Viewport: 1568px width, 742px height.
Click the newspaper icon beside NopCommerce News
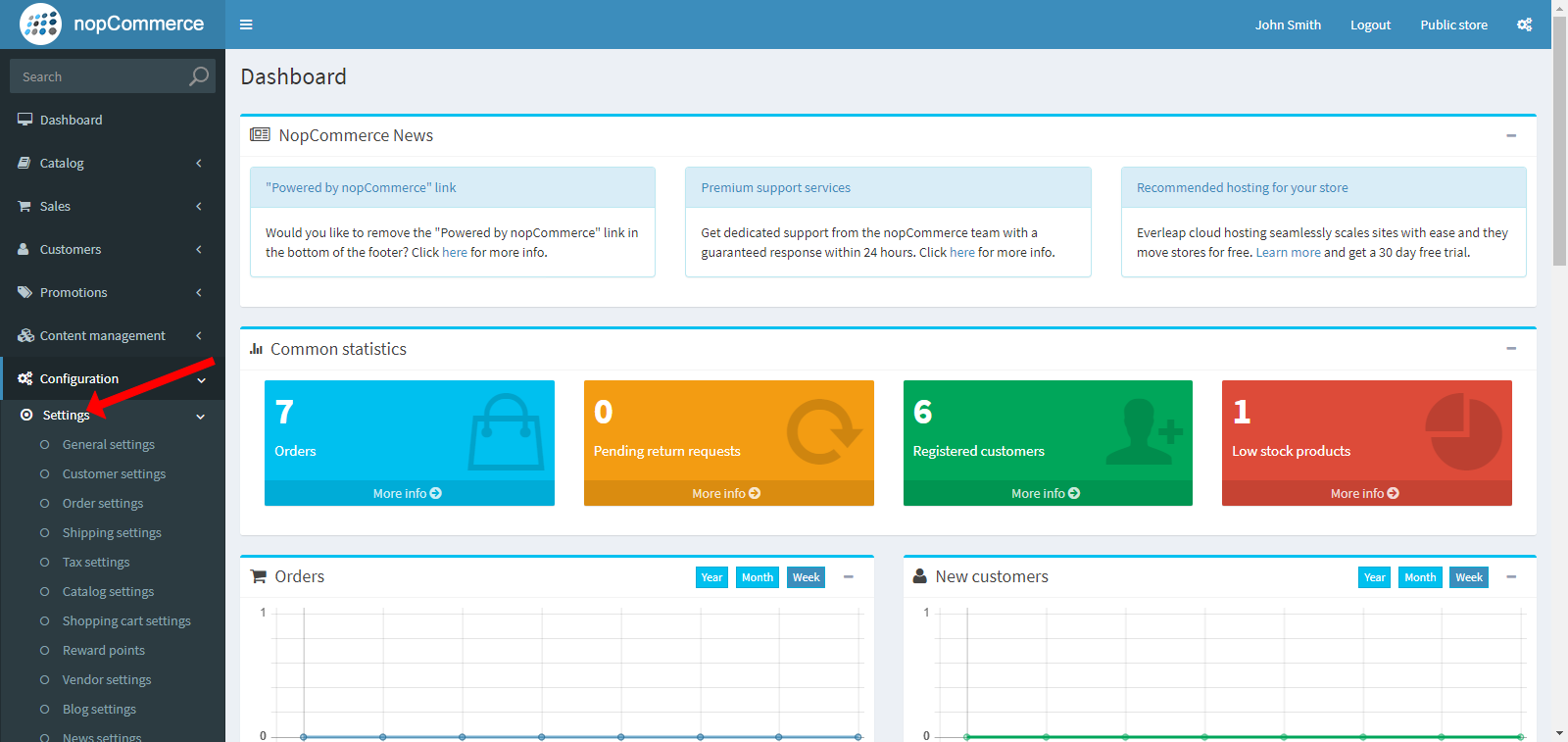(x=260, y=134)
